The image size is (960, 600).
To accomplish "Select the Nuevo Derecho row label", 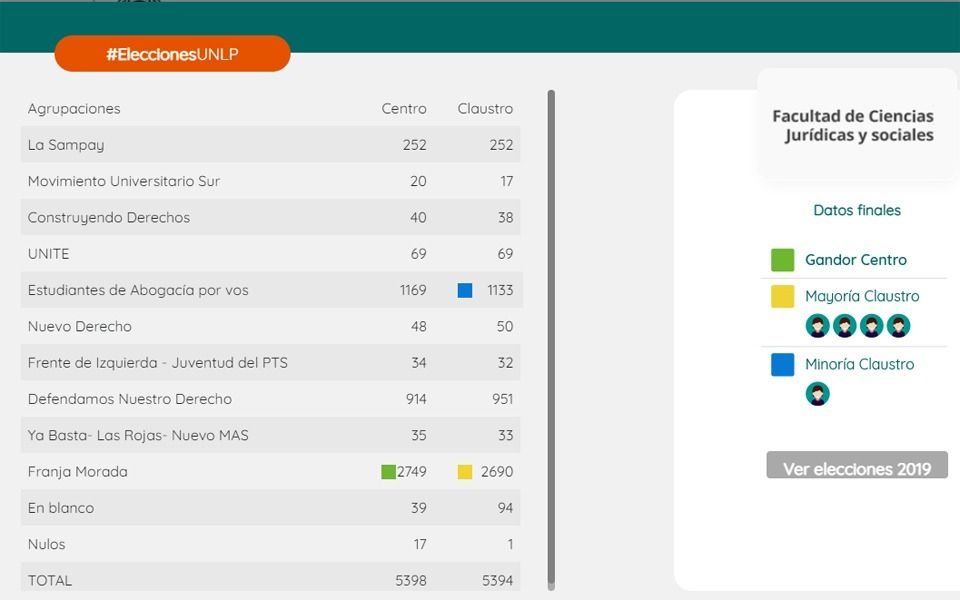I will pyautogui.click(x=80, y=326).
